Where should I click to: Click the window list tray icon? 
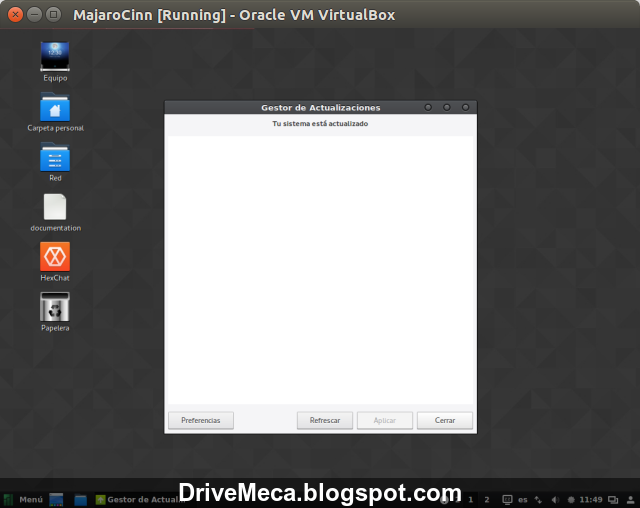point(613,499)
